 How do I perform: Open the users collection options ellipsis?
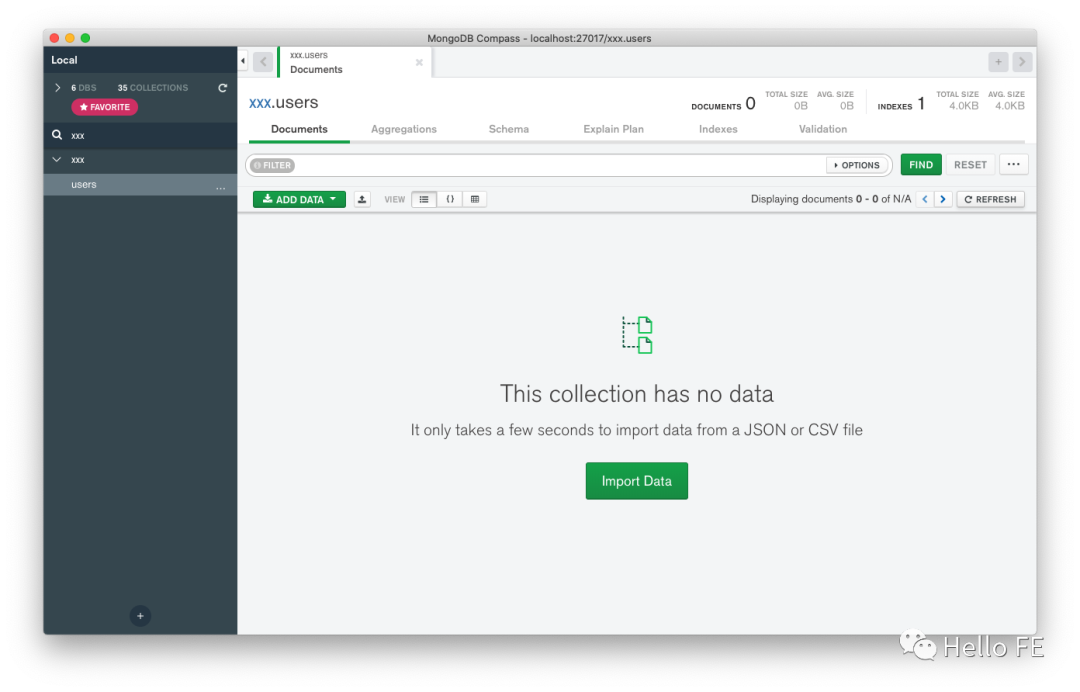(x=220, y=186)
